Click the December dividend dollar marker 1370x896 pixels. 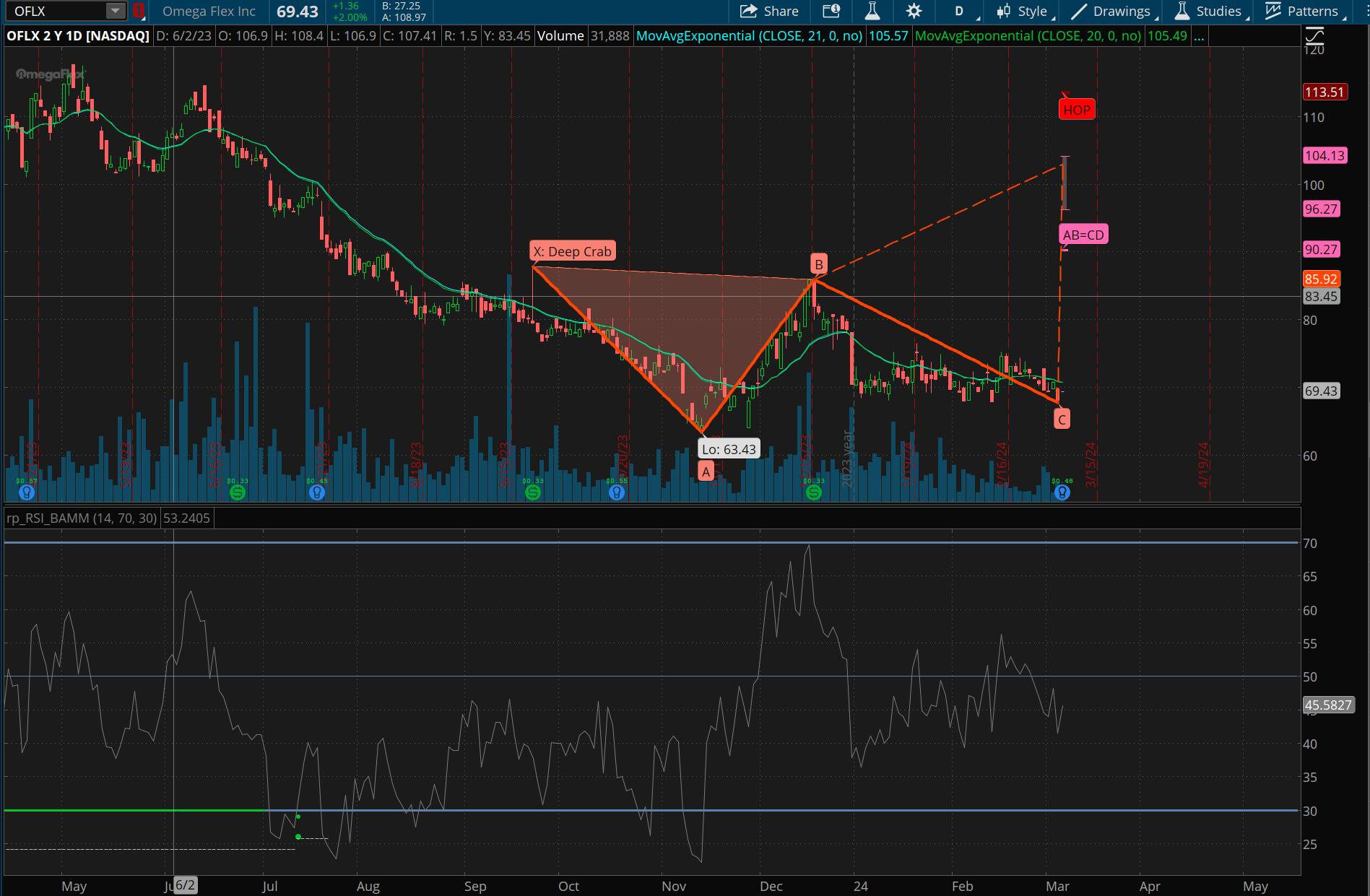(x=814, y=492)
